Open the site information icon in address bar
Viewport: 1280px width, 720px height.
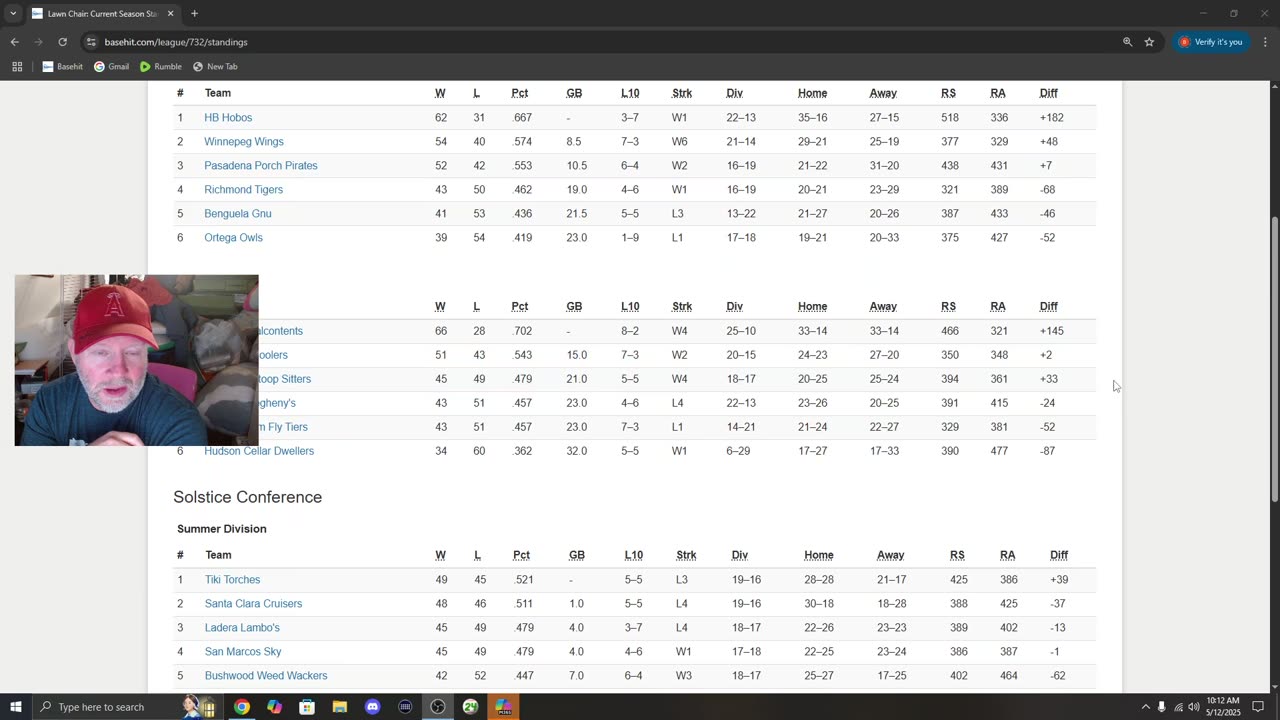91,42
